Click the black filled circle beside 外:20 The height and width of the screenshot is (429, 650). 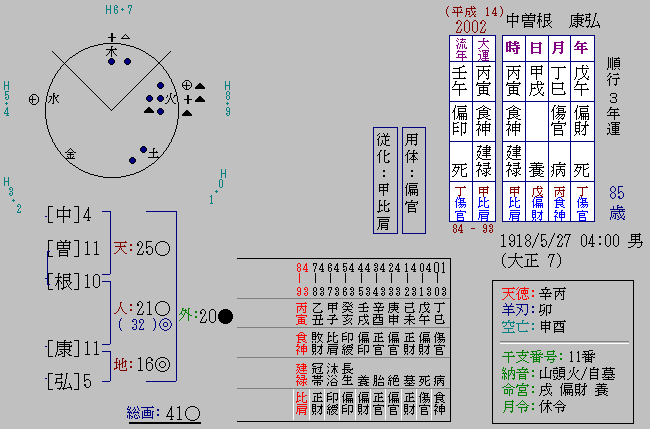[226, 316]
